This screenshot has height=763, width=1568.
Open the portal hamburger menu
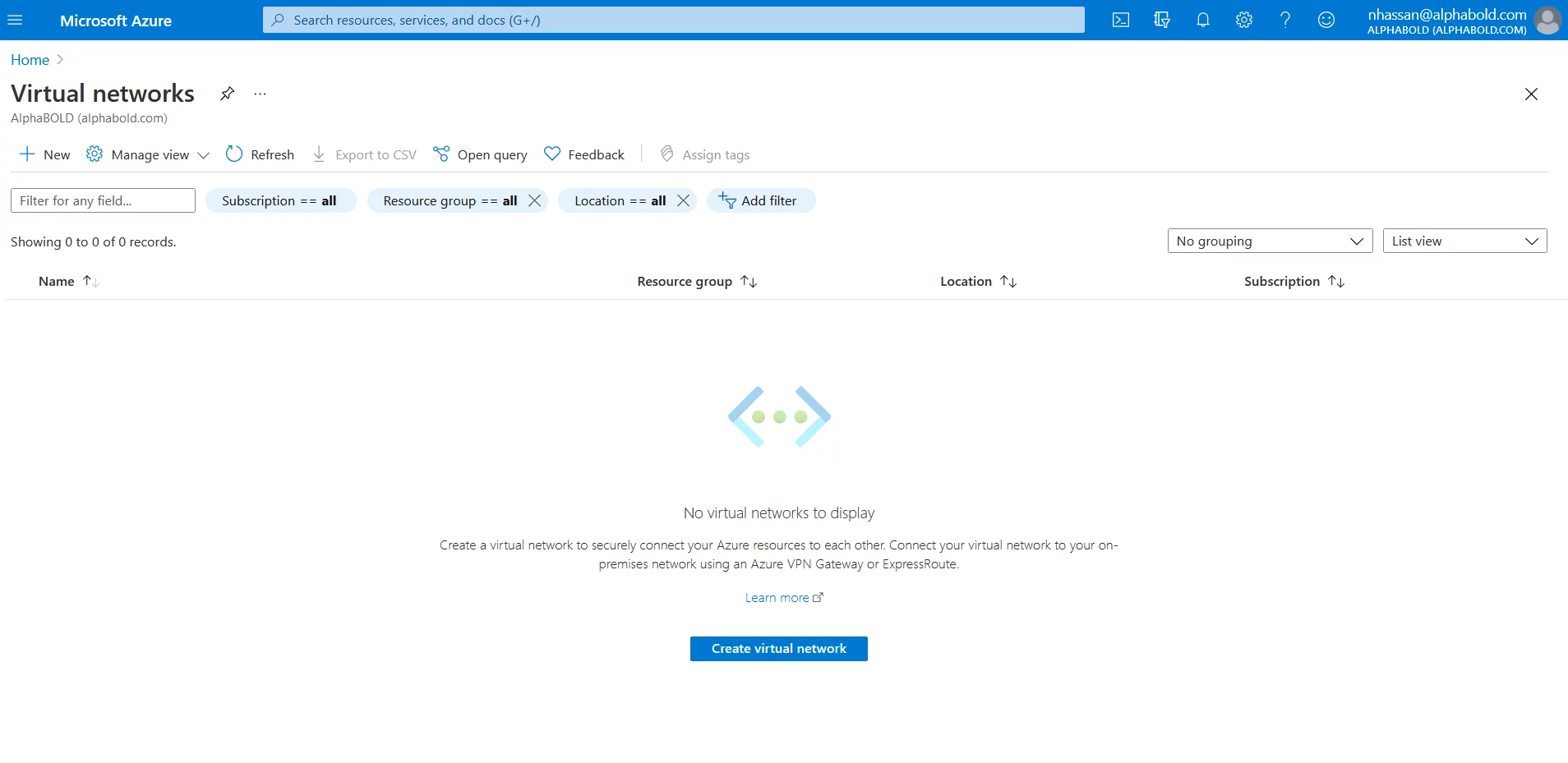pos(15,21)
